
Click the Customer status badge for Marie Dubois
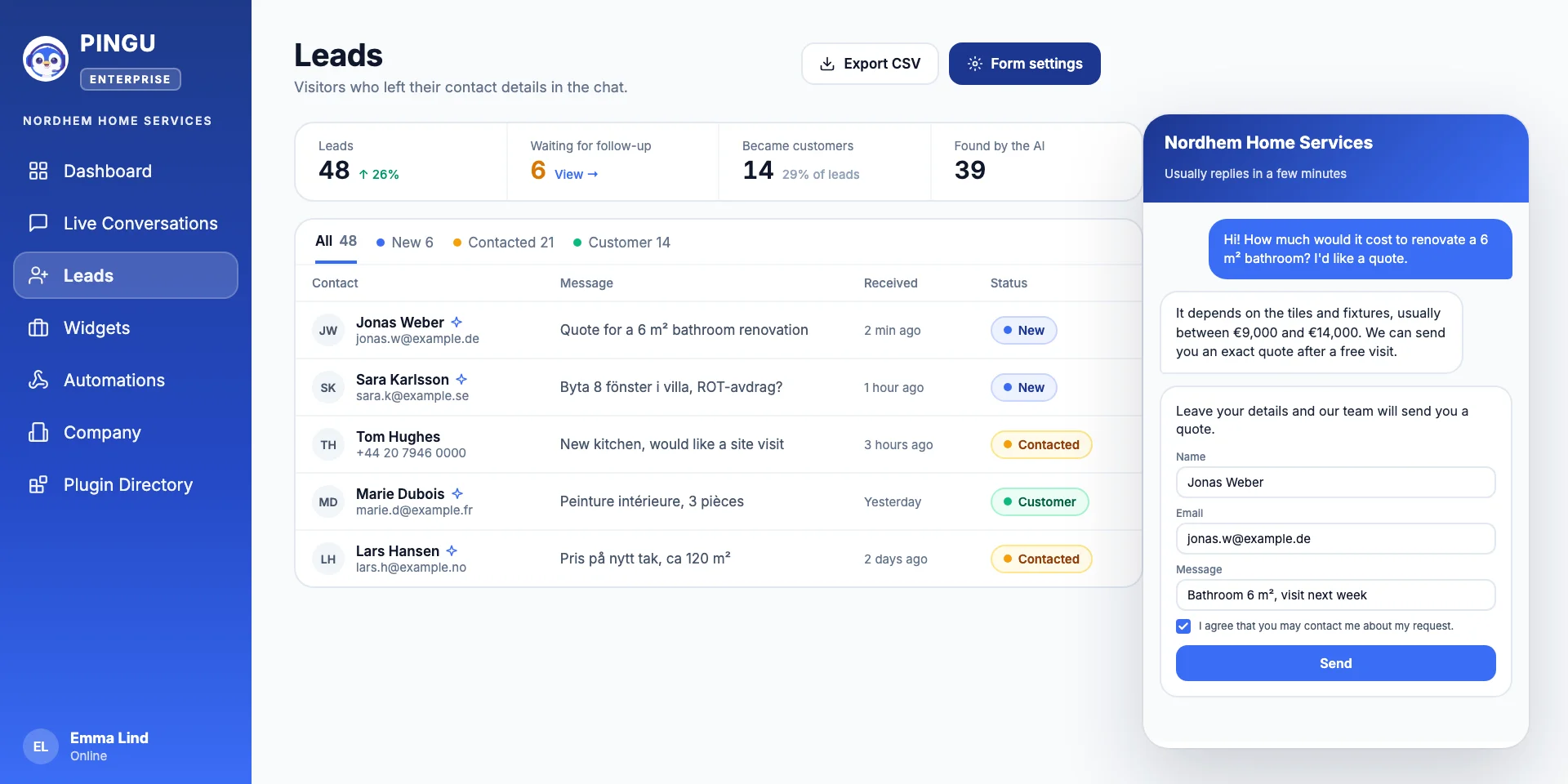click(x=1040, y=501)
